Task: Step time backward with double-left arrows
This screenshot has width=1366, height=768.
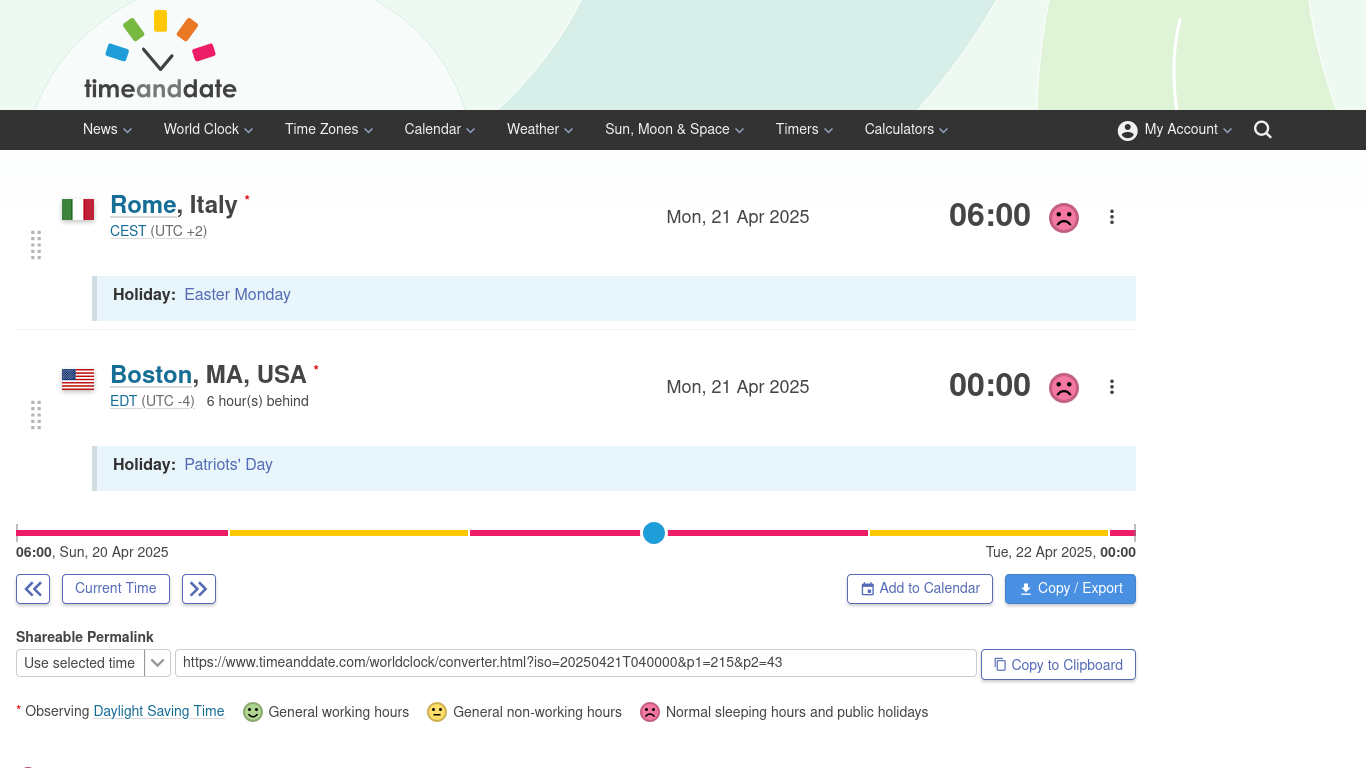Action: 33,589
